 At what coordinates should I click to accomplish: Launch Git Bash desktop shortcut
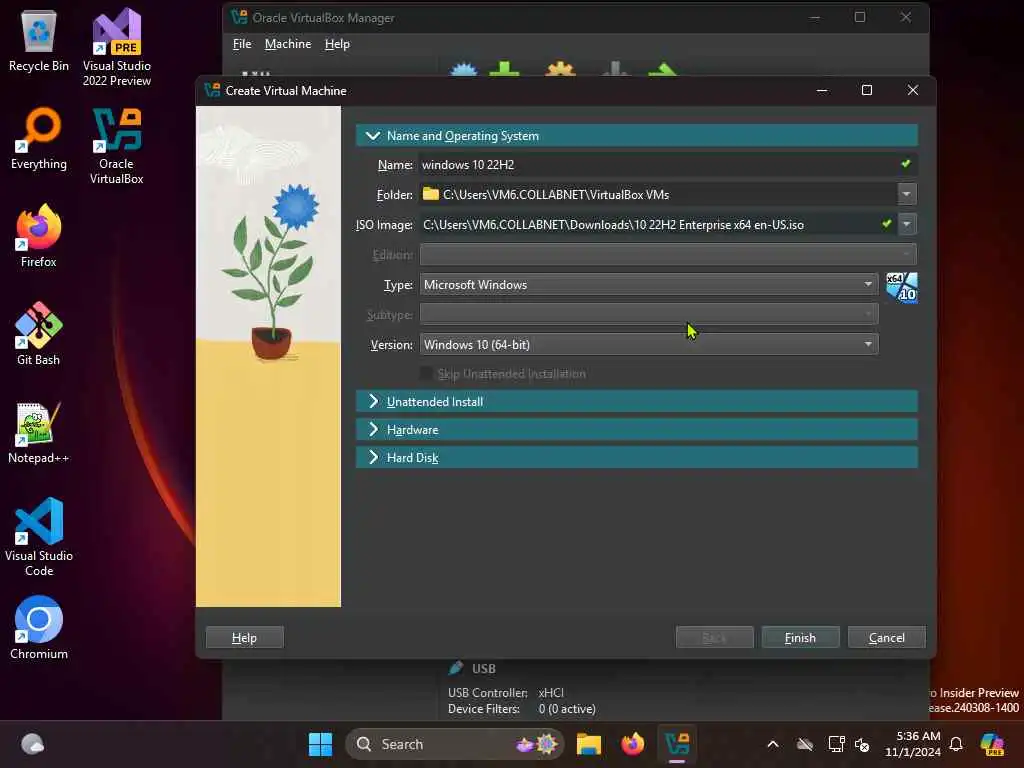point(39,333)
